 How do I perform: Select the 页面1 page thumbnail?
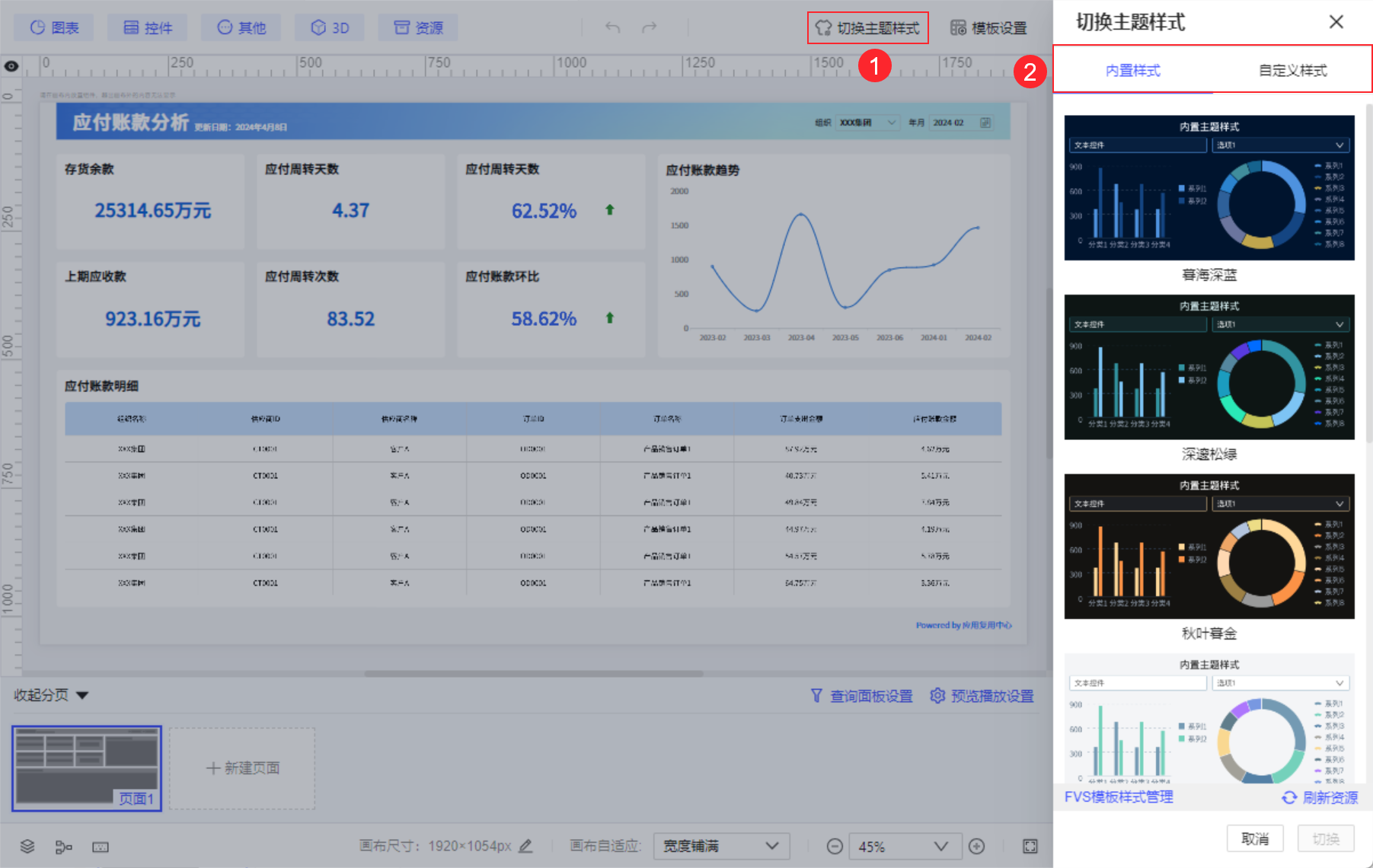[87, 768]
